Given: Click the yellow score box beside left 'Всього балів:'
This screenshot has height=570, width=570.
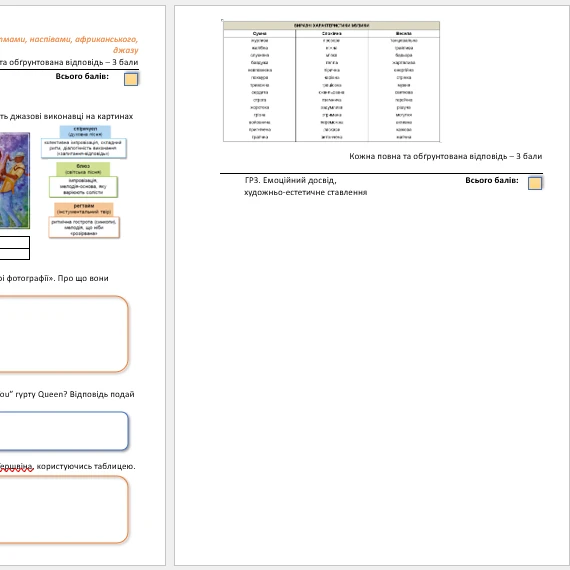Looking at the screenshot, I should 131,79.
